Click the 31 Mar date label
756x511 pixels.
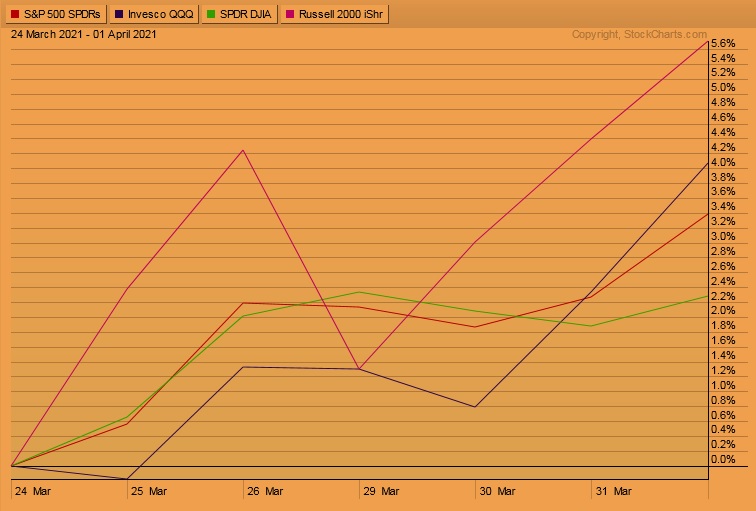tap(614, 491)
